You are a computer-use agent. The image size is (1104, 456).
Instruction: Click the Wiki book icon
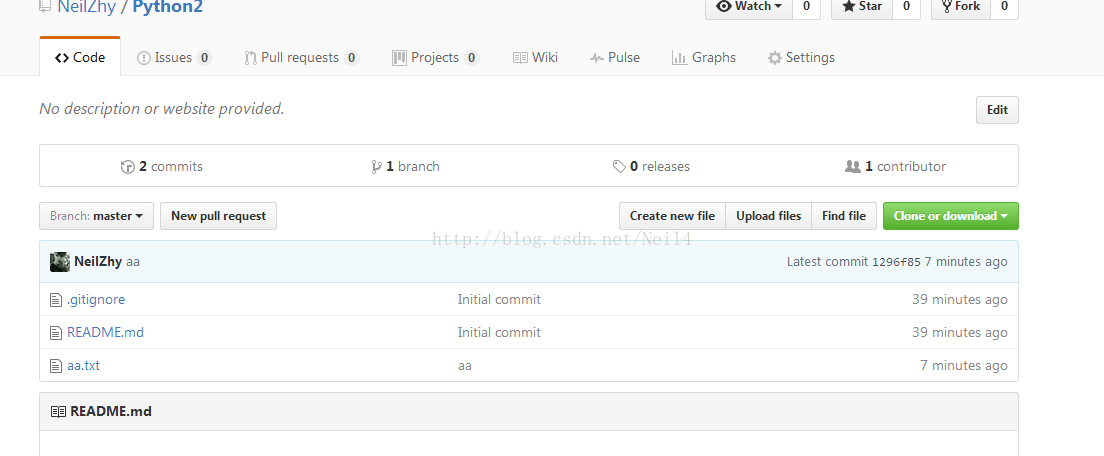click(520, 58)
